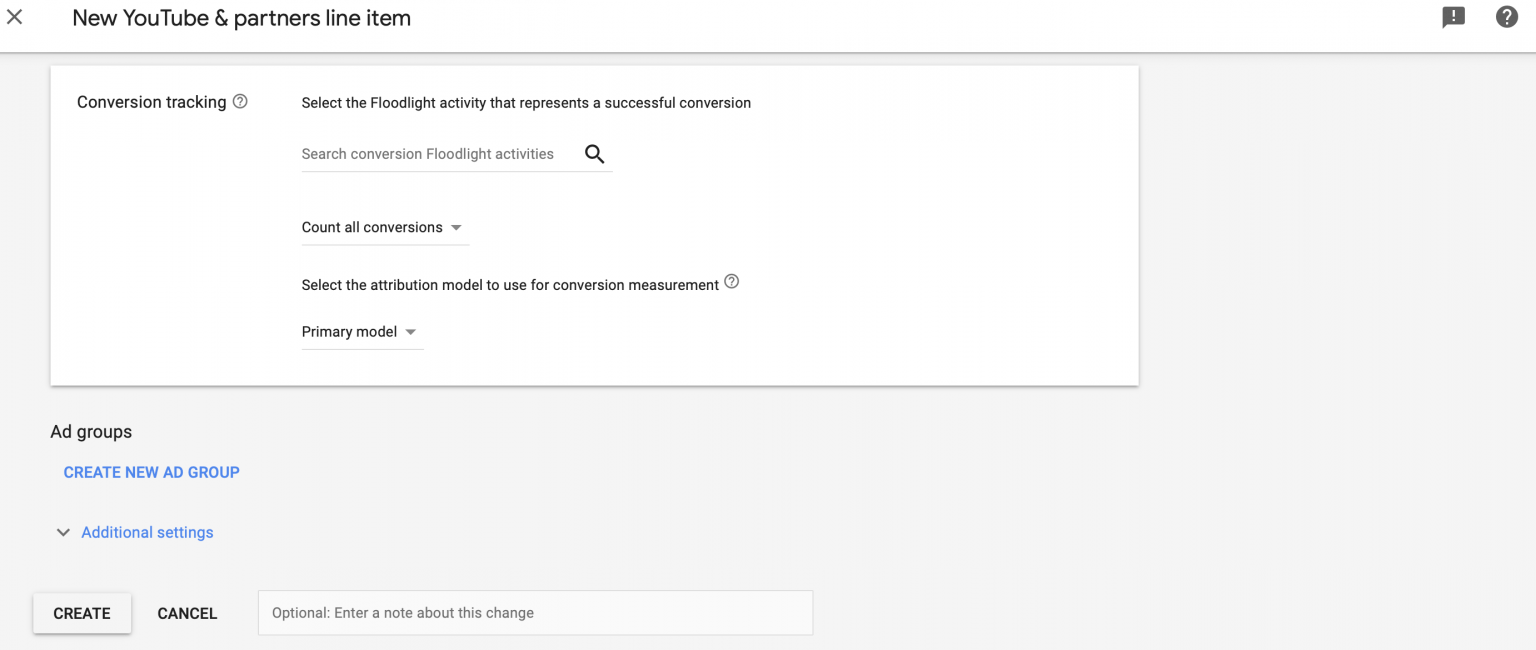Open the attribution model help tooltip
This screenshot has height=650, width=1536.
731,282
